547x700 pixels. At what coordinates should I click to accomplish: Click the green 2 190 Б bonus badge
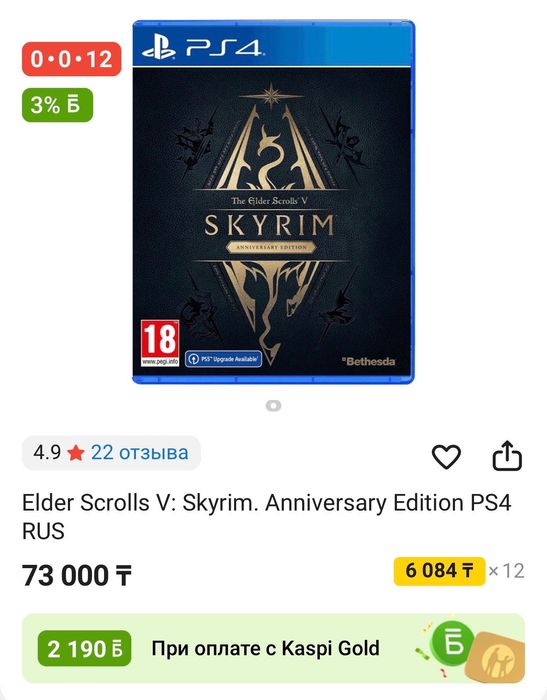pos(84,648)
